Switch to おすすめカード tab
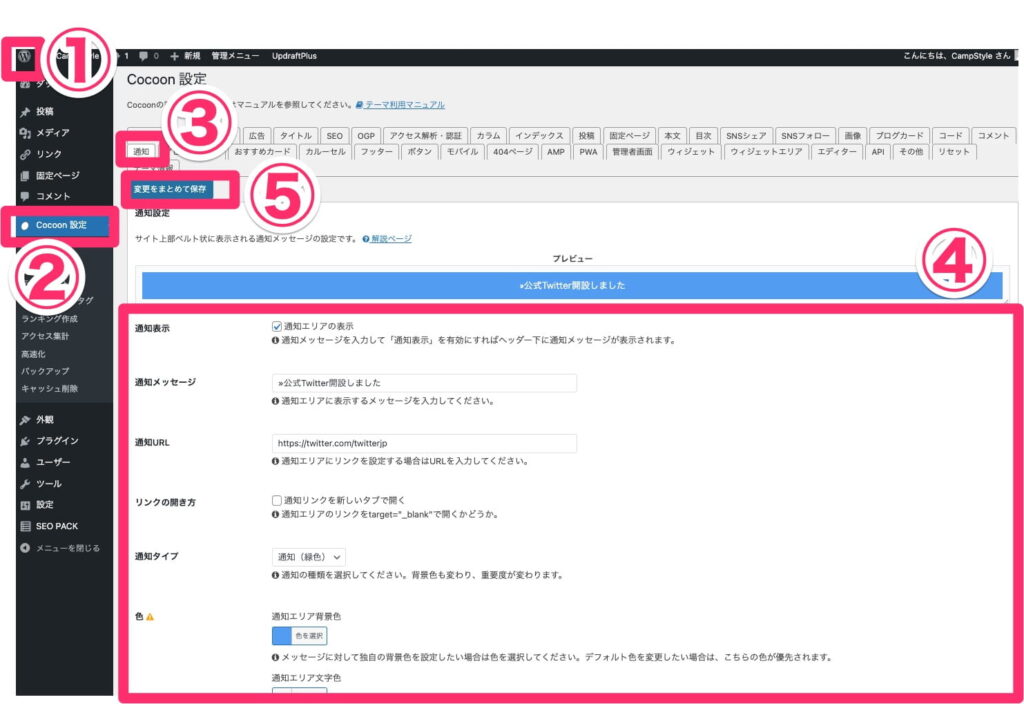The image size is (1024, 704). 262,152
